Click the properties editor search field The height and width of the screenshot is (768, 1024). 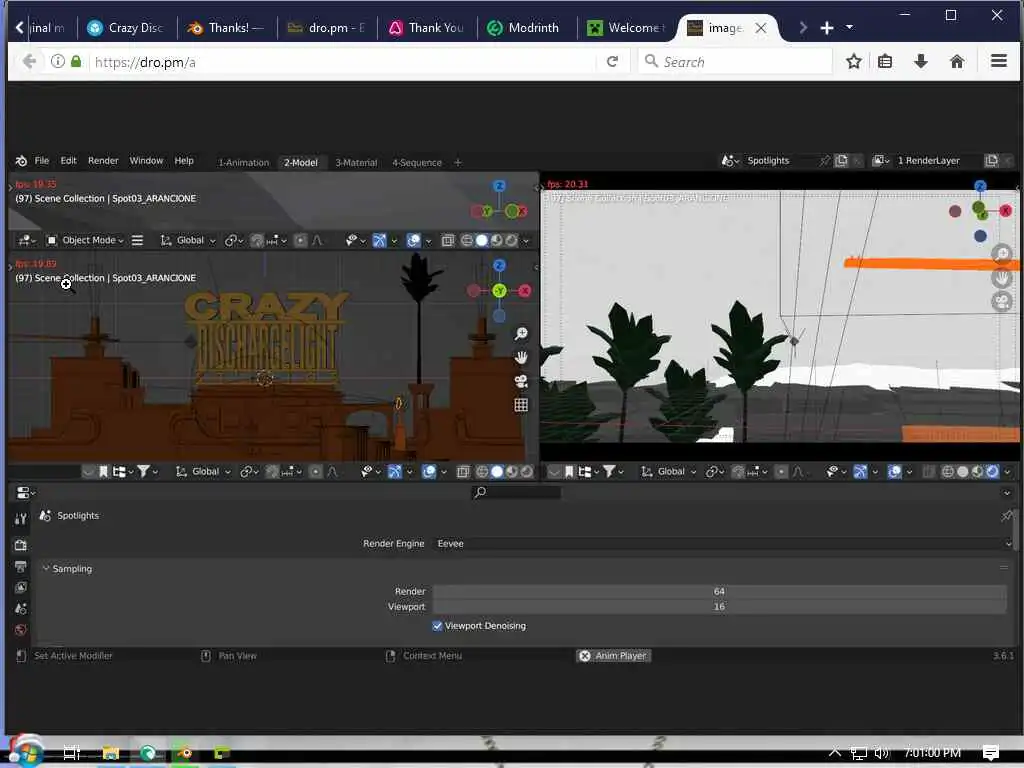(x=516, y=492)
